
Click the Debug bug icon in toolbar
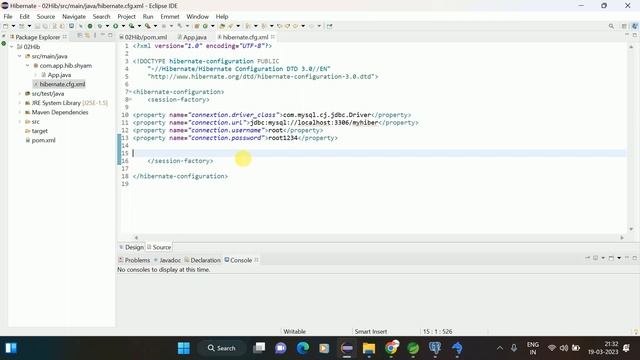pos(100,26)
